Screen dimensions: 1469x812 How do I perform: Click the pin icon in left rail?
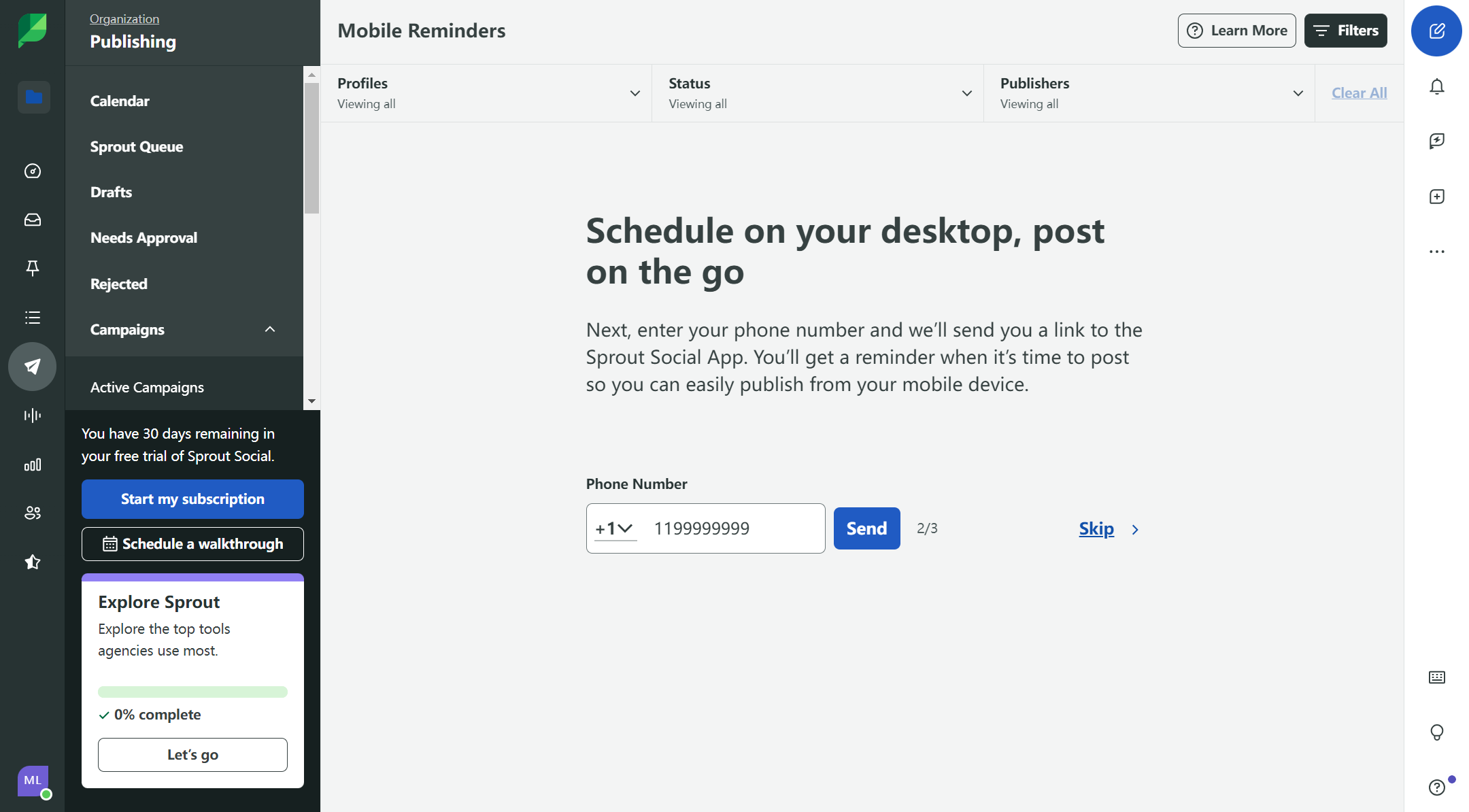(33, 268)
